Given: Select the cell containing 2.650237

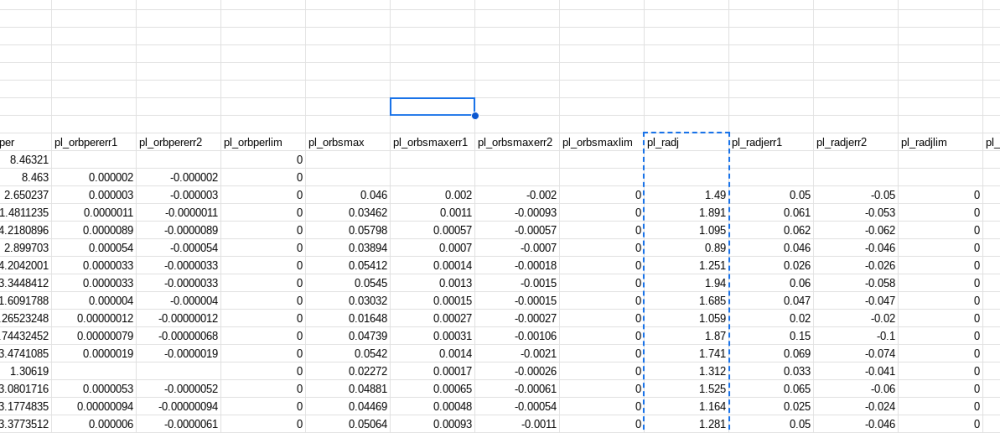Looking at the screenshot, I should 26,195.
